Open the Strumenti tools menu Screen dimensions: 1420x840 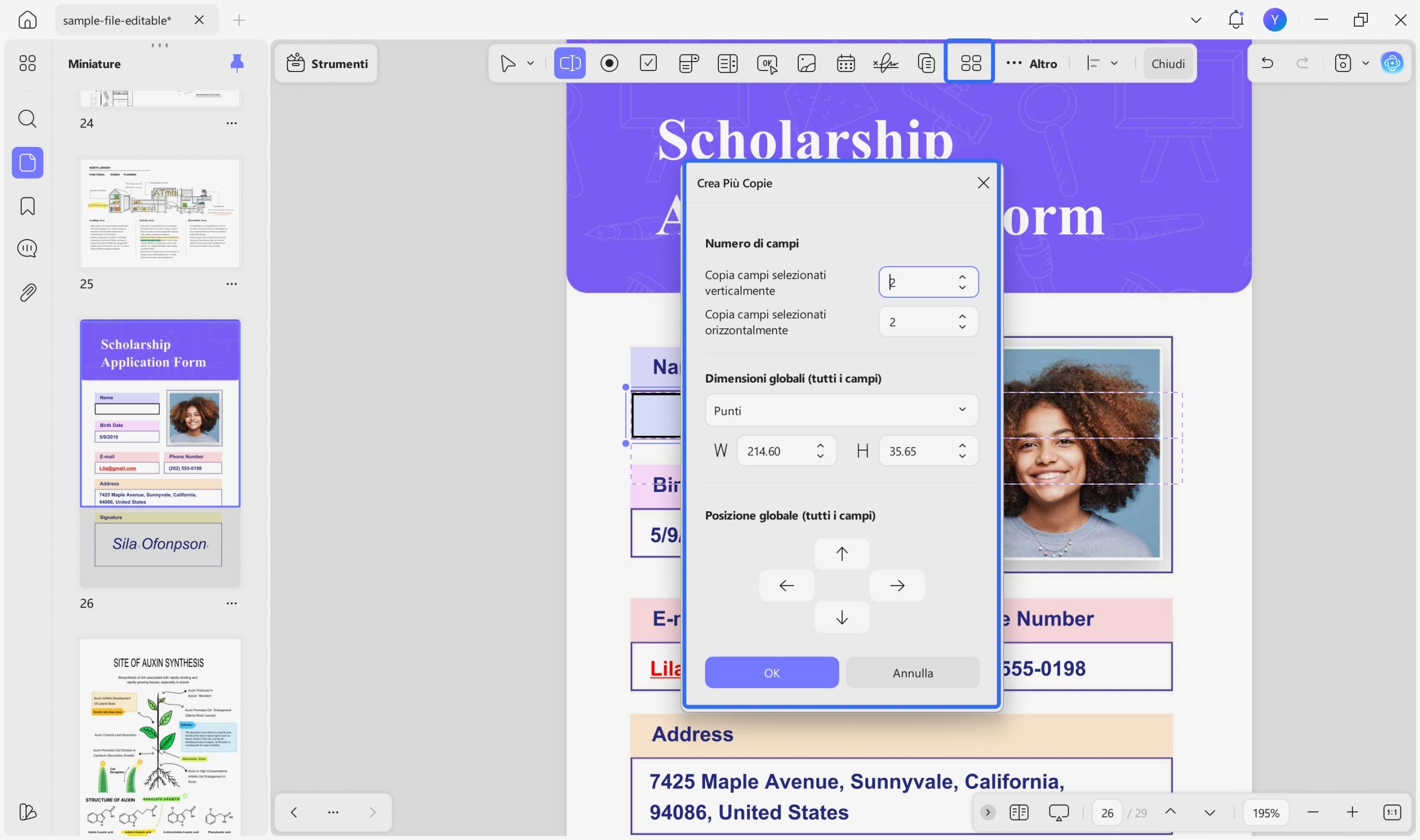(327, 63)
